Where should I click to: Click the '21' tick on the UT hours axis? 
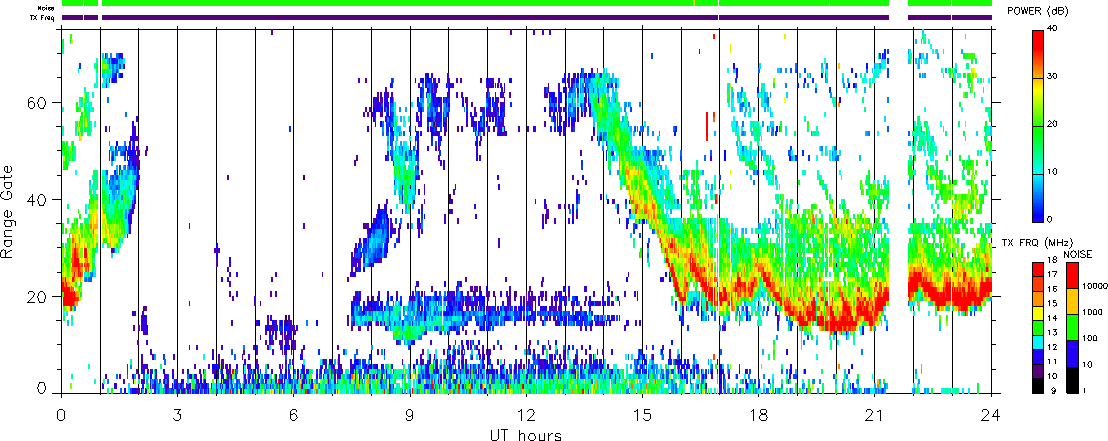point(875,414)
